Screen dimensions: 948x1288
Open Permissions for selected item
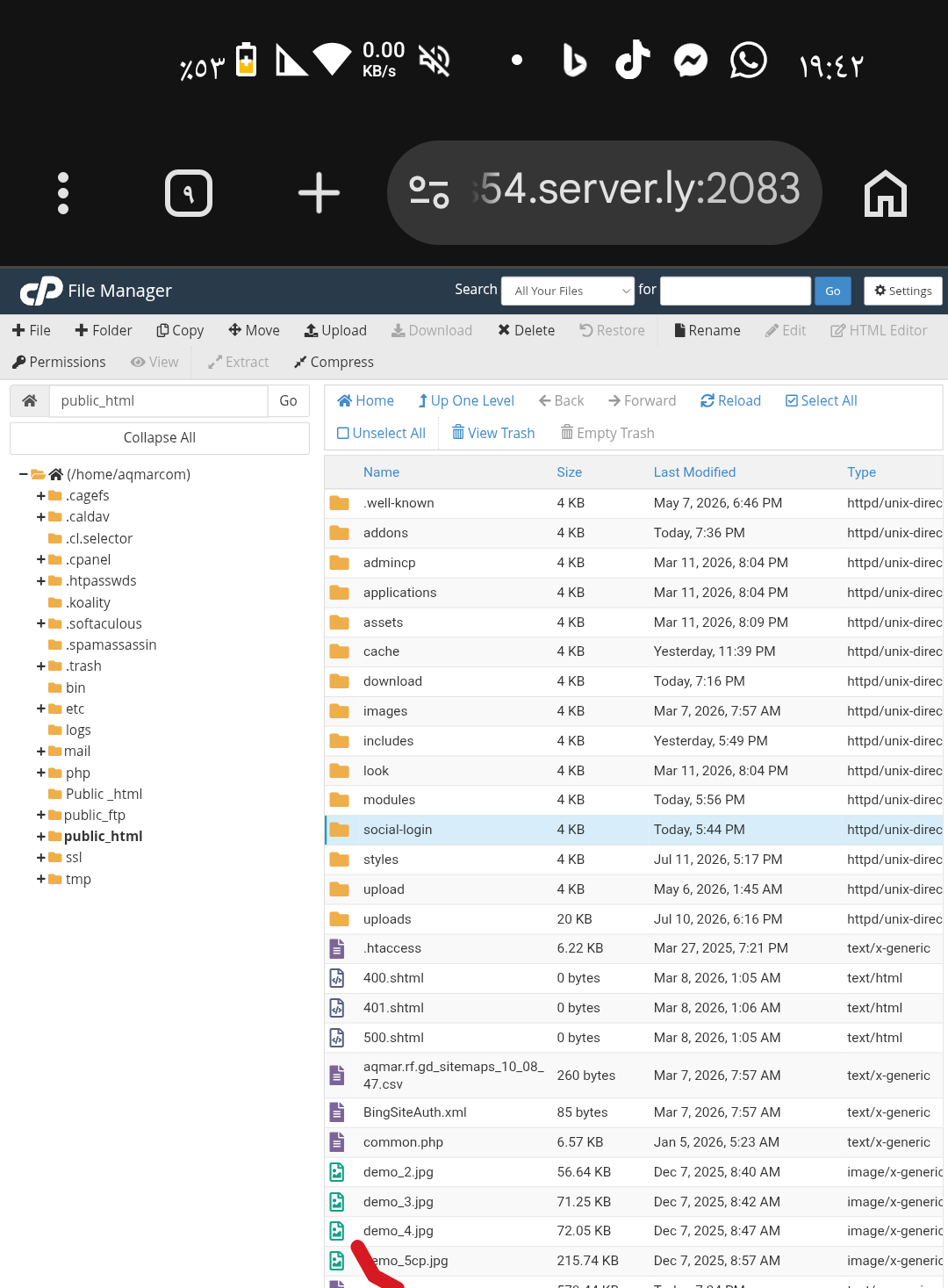click(x=59, y=362)
